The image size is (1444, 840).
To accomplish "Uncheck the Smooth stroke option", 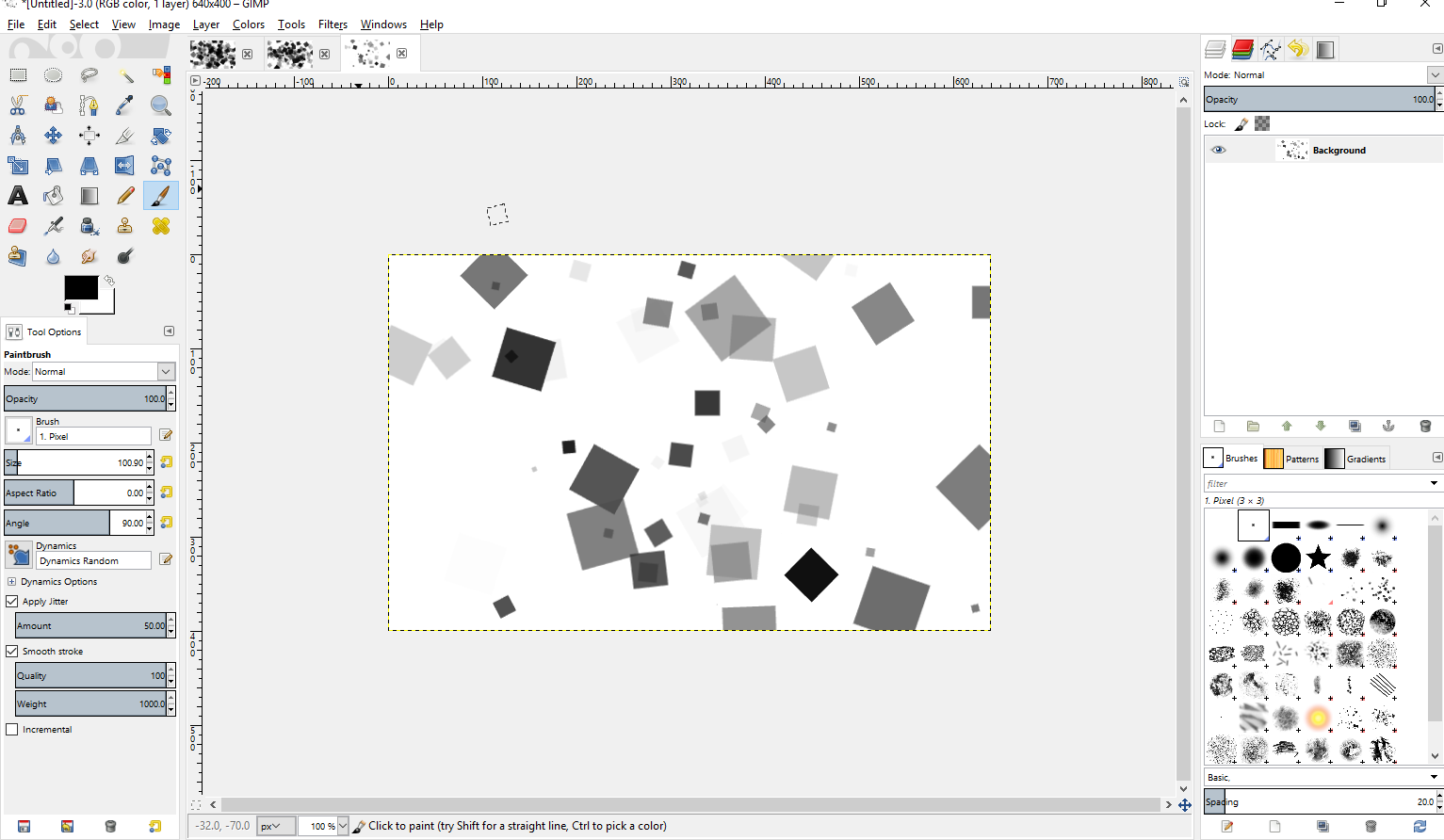I will coord(12,651).
